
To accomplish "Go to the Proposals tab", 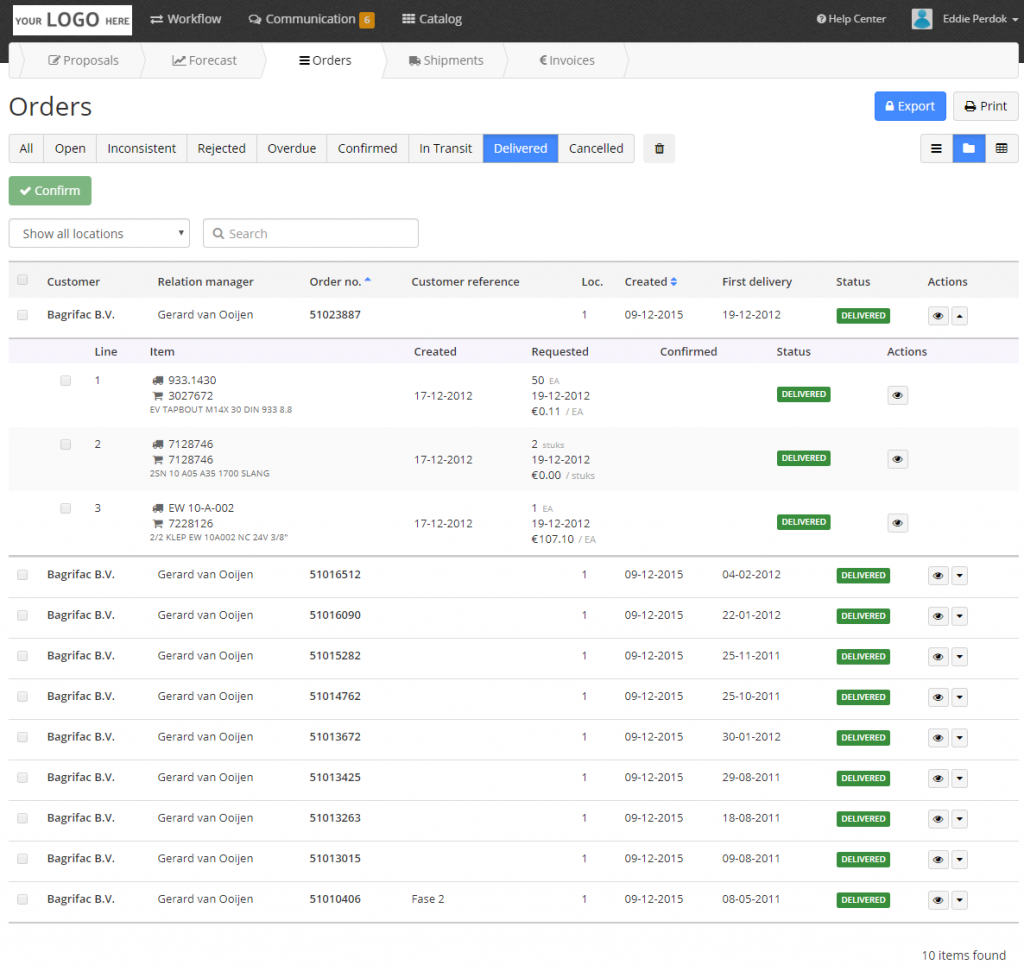I will tap(83, 60).
